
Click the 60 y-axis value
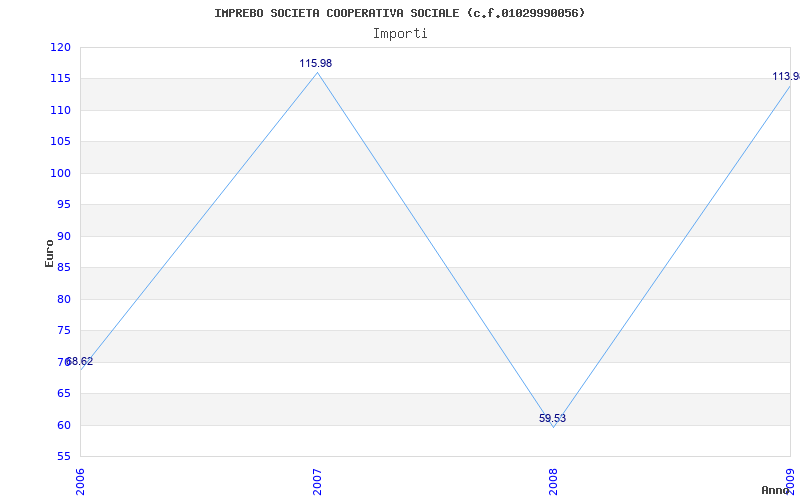[x=63, y=426]
